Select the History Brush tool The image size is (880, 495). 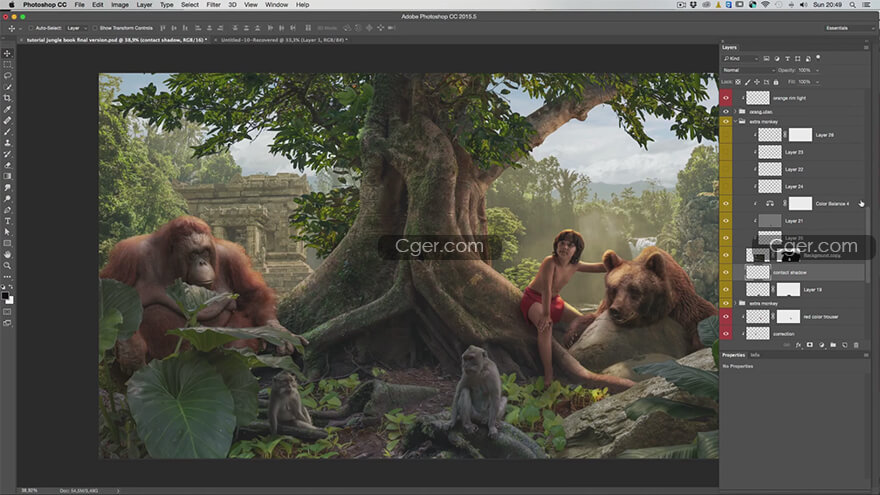click(x=7, y=154)
